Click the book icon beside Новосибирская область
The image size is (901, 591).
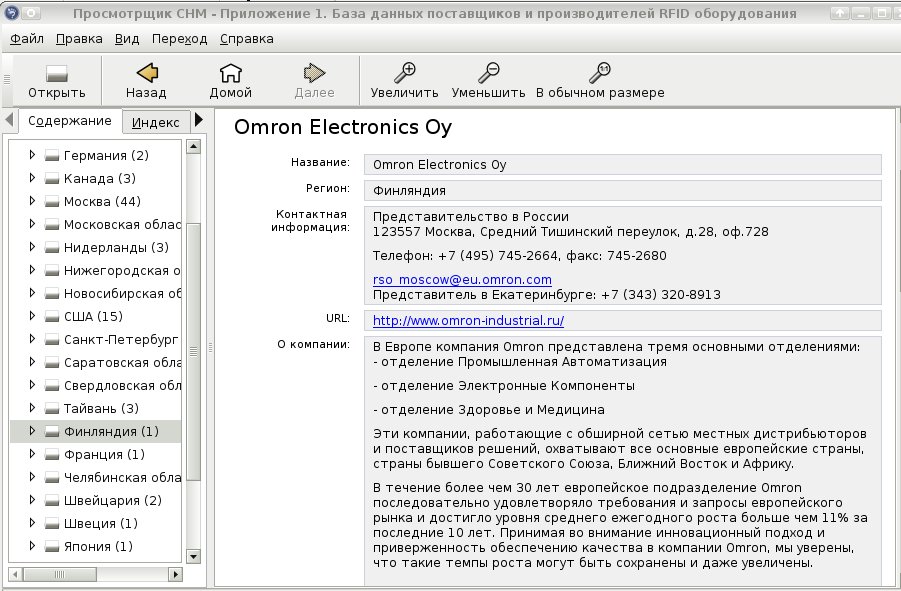pyautogui.click(x=52, y=293)
